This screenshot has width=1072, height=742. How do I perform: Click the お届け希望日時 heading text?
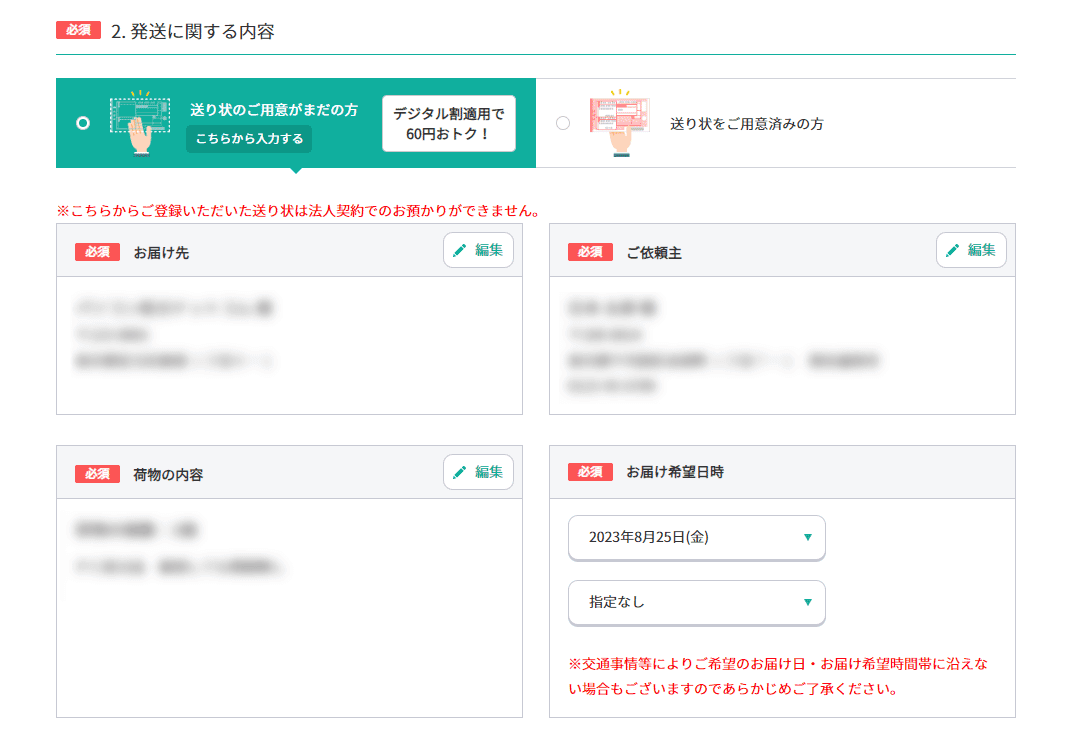point(675,472)
